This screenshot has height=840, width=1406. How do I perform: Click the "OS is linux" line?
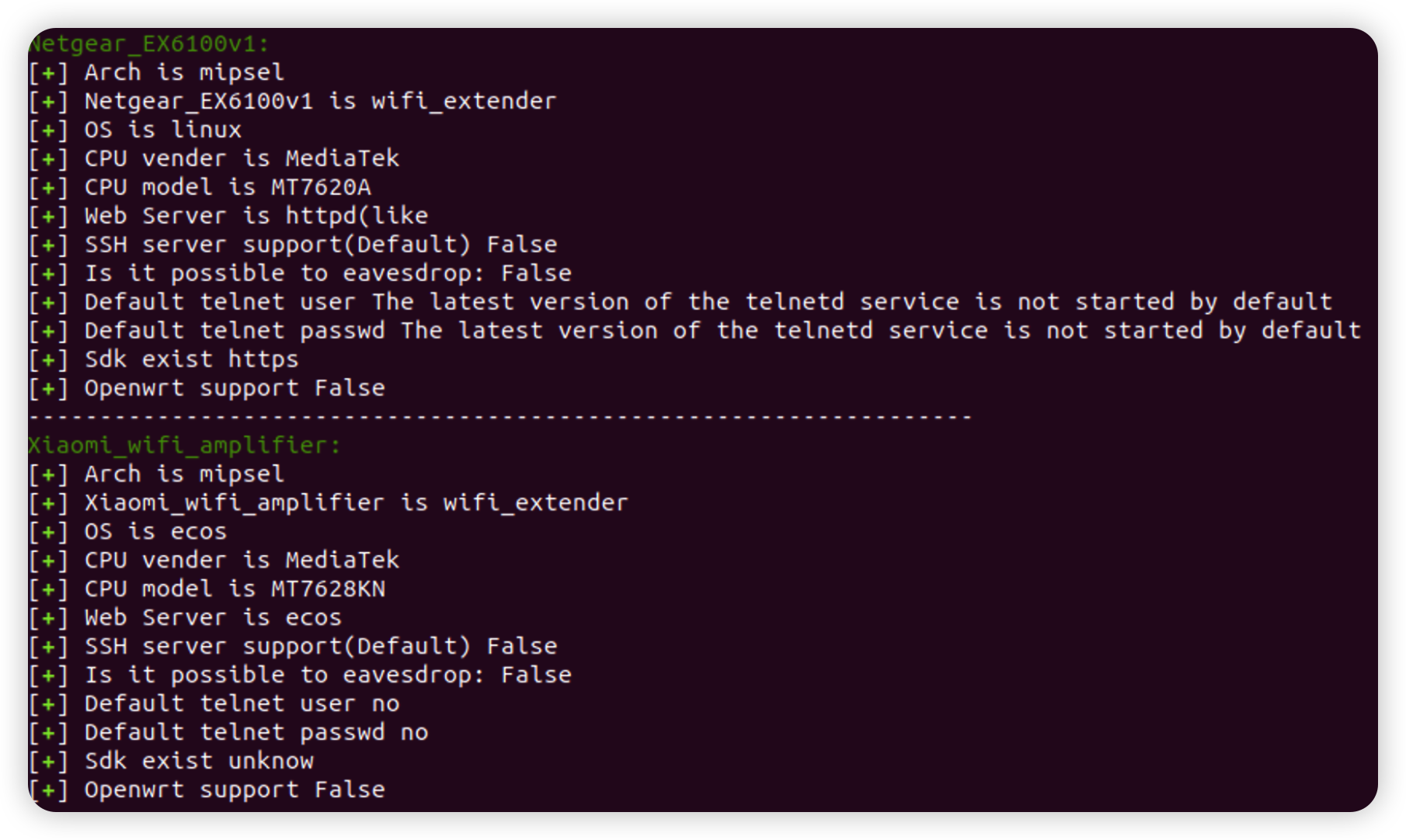[x=162, y=130]
